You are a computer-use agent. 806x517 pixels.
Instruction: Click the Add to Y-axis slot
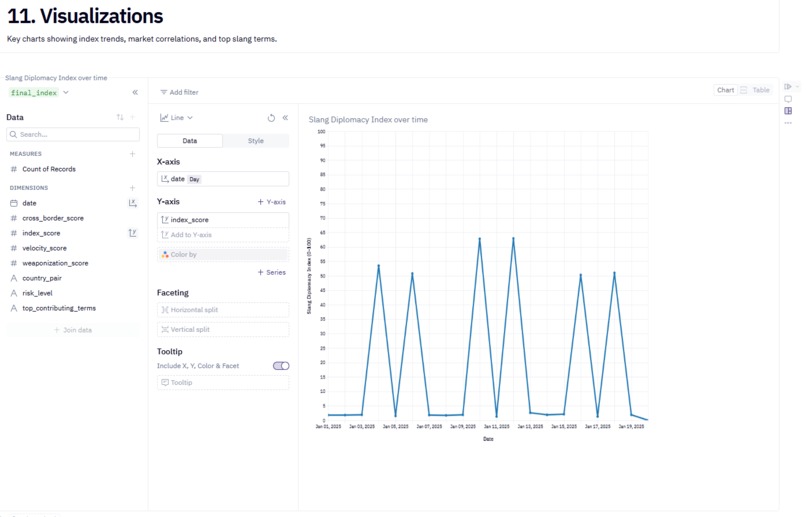pos(223,235)
